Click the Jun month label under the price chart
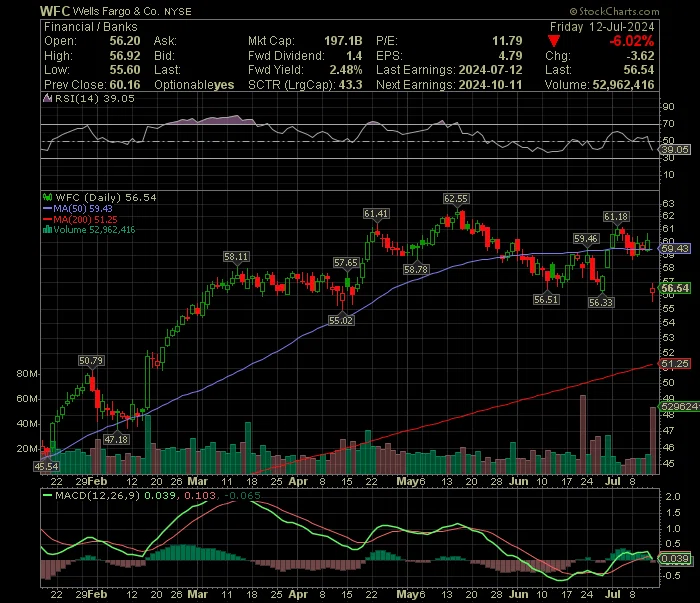 [519, 482]
